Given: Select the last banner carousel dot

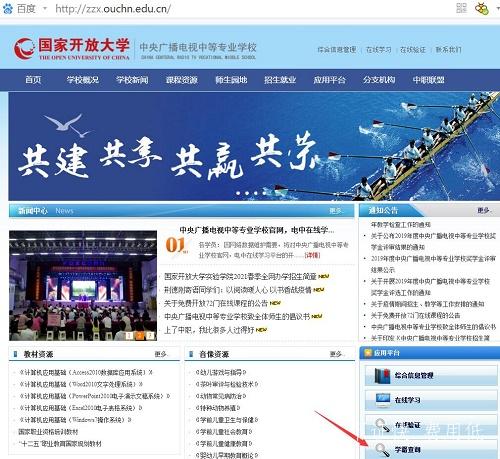Looking at the screenshot, I should (264, 193).
